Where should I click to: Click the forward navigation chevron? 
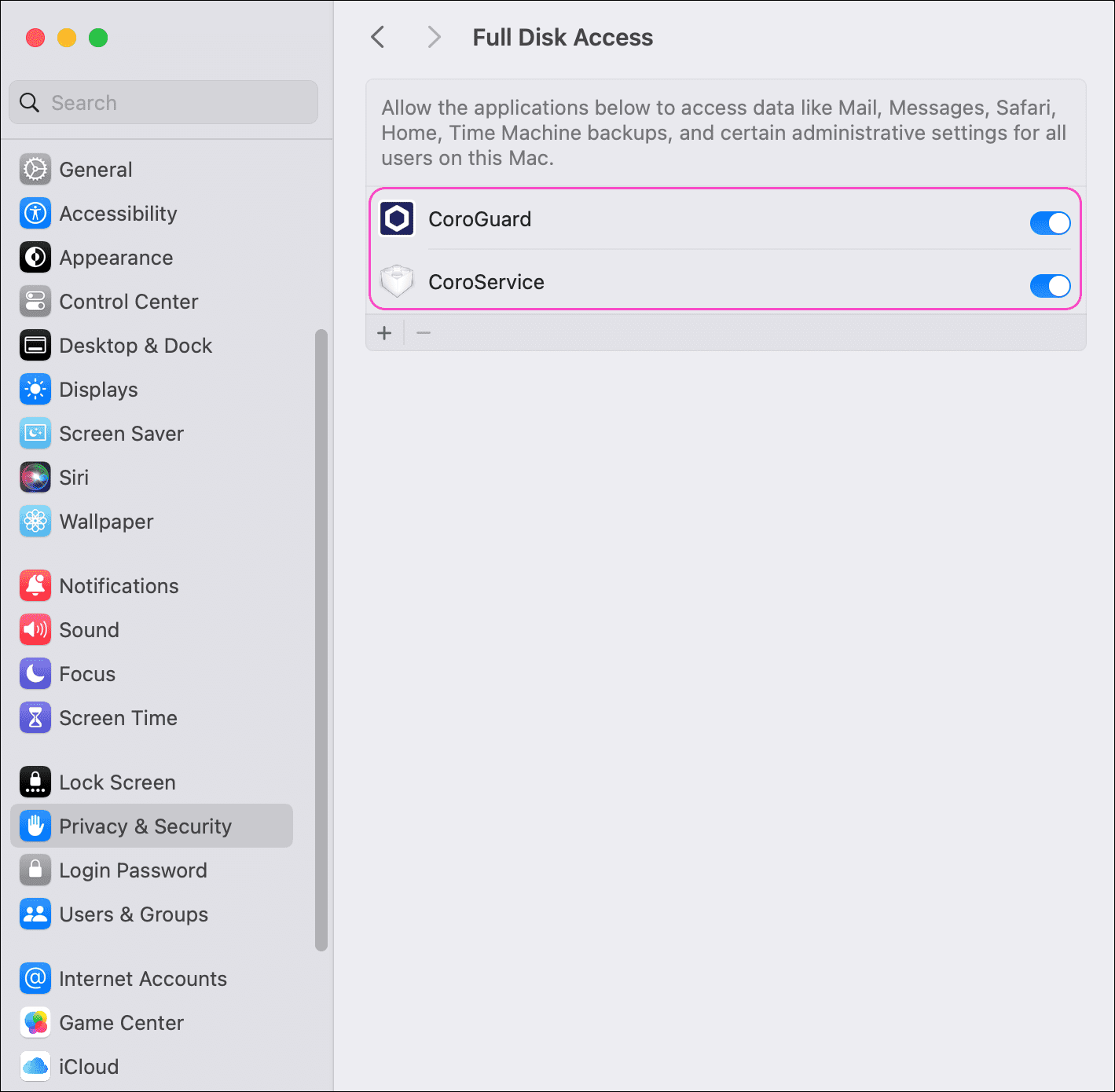pyautogui.click(x=434, y=37)
